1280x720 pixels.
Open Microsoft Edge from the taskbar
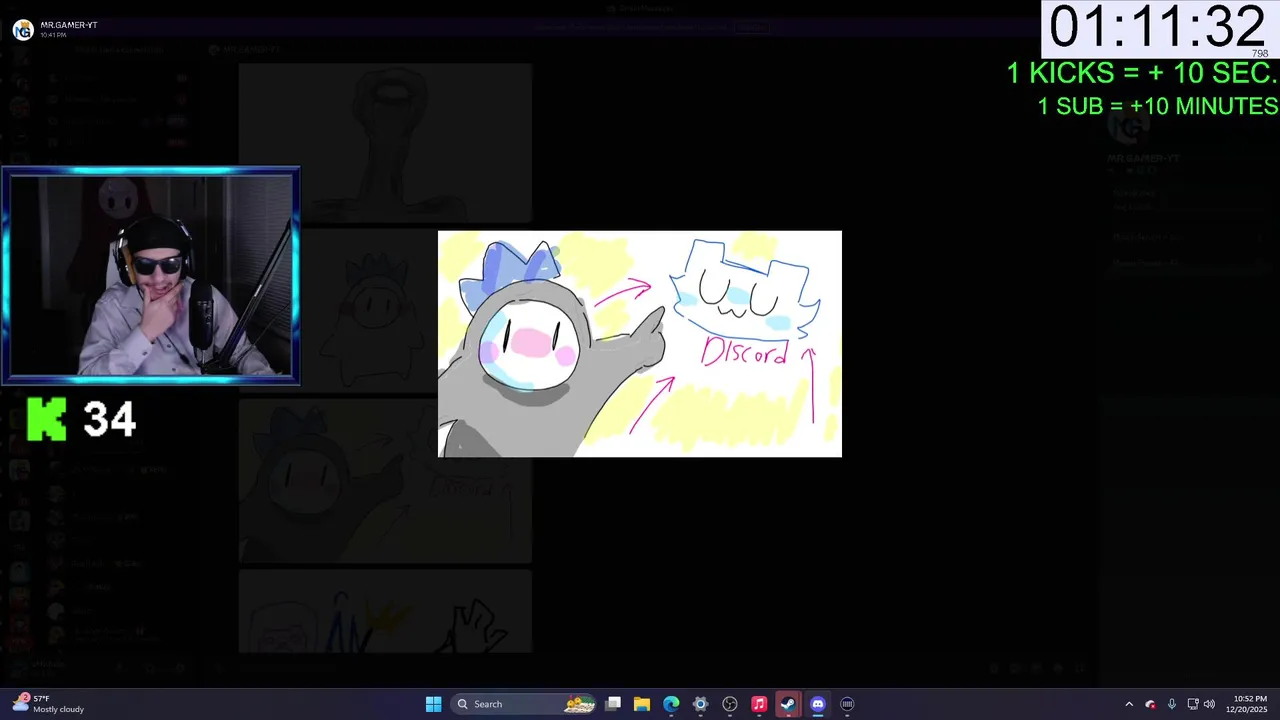pyautogui.click(x=671, y=704)
